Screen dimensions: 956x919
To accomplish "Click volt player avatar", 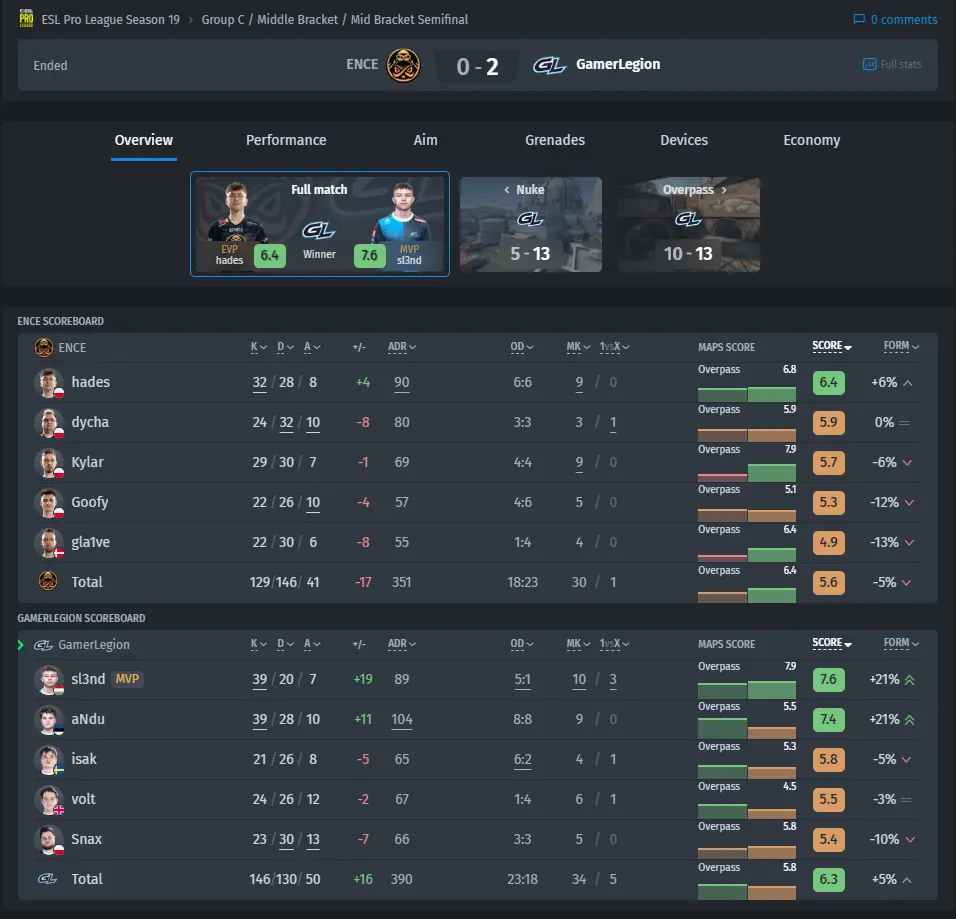I will click(x=49, y=799).
